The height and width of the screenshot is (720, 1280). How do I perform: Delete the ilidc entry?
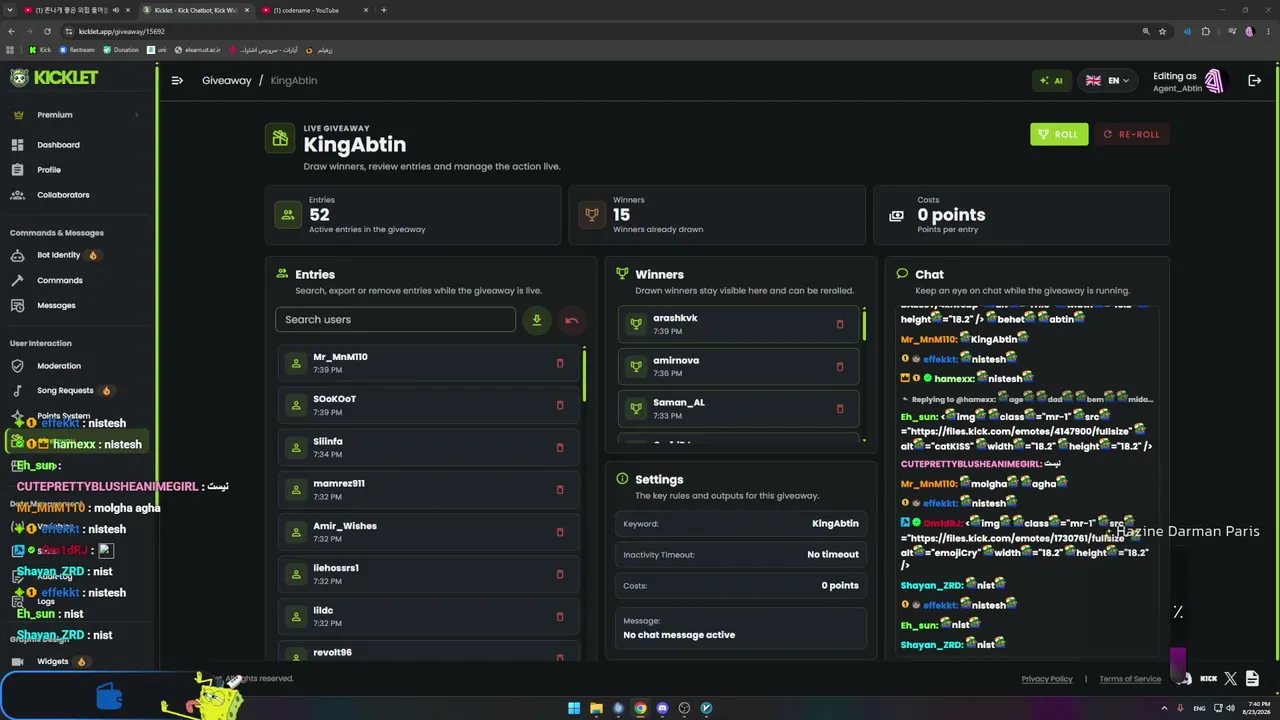pyautogui.click(x=560, y=616)
